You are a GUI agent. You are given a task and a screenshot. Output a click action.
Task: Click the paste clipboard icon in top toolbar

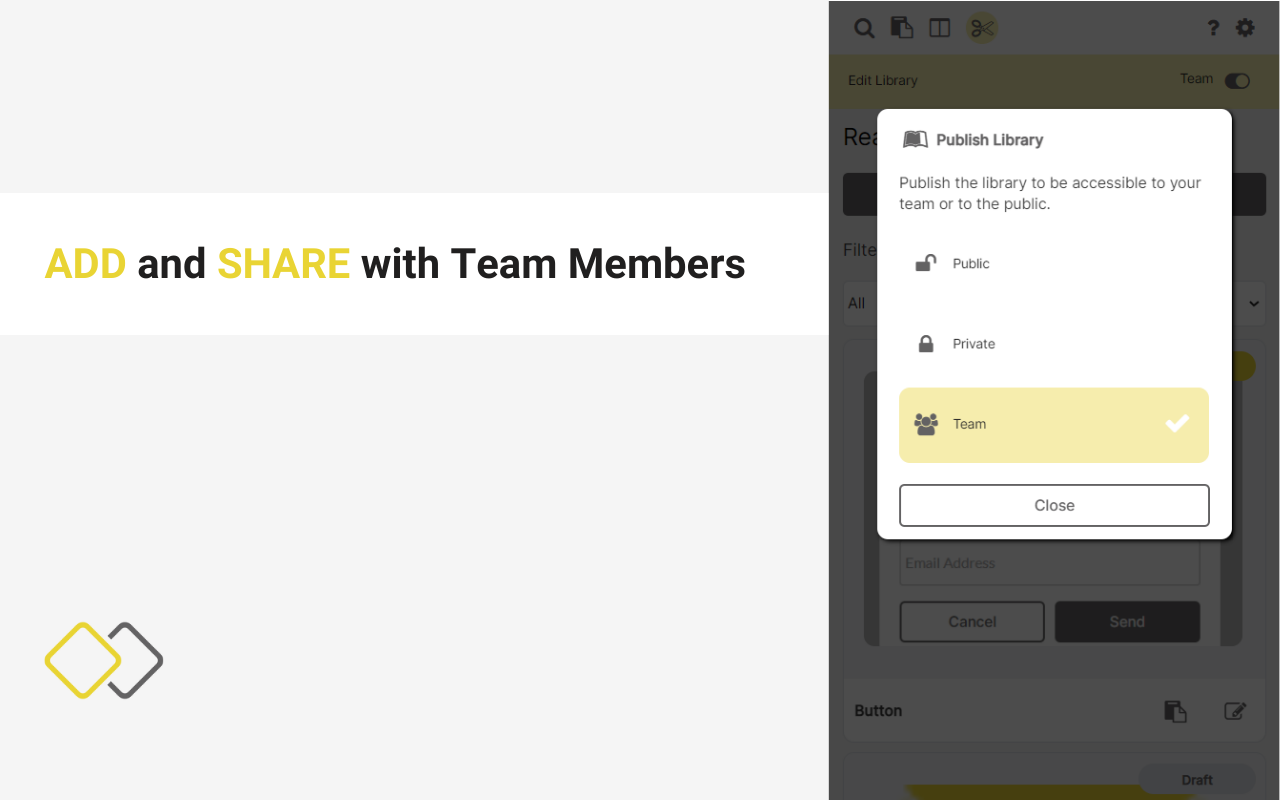902,28
